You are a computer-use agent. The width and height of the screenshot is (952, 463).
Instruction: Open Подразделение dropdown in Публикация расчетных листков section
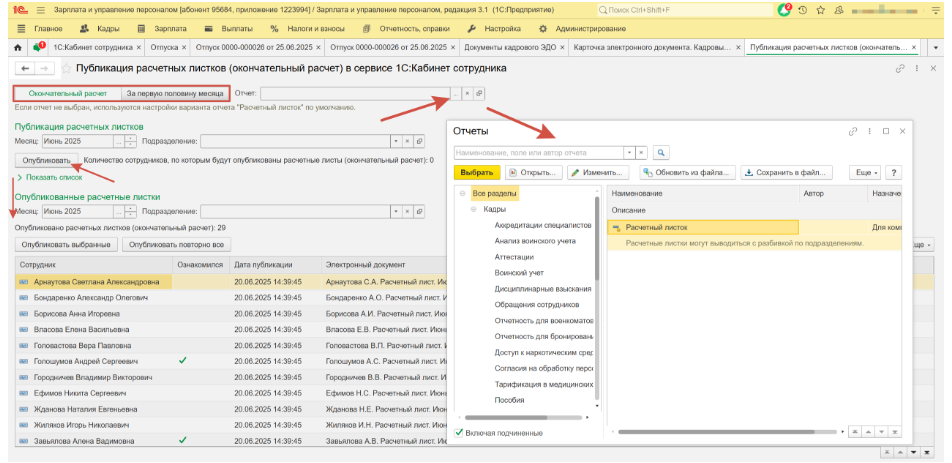tap(396, 141)
